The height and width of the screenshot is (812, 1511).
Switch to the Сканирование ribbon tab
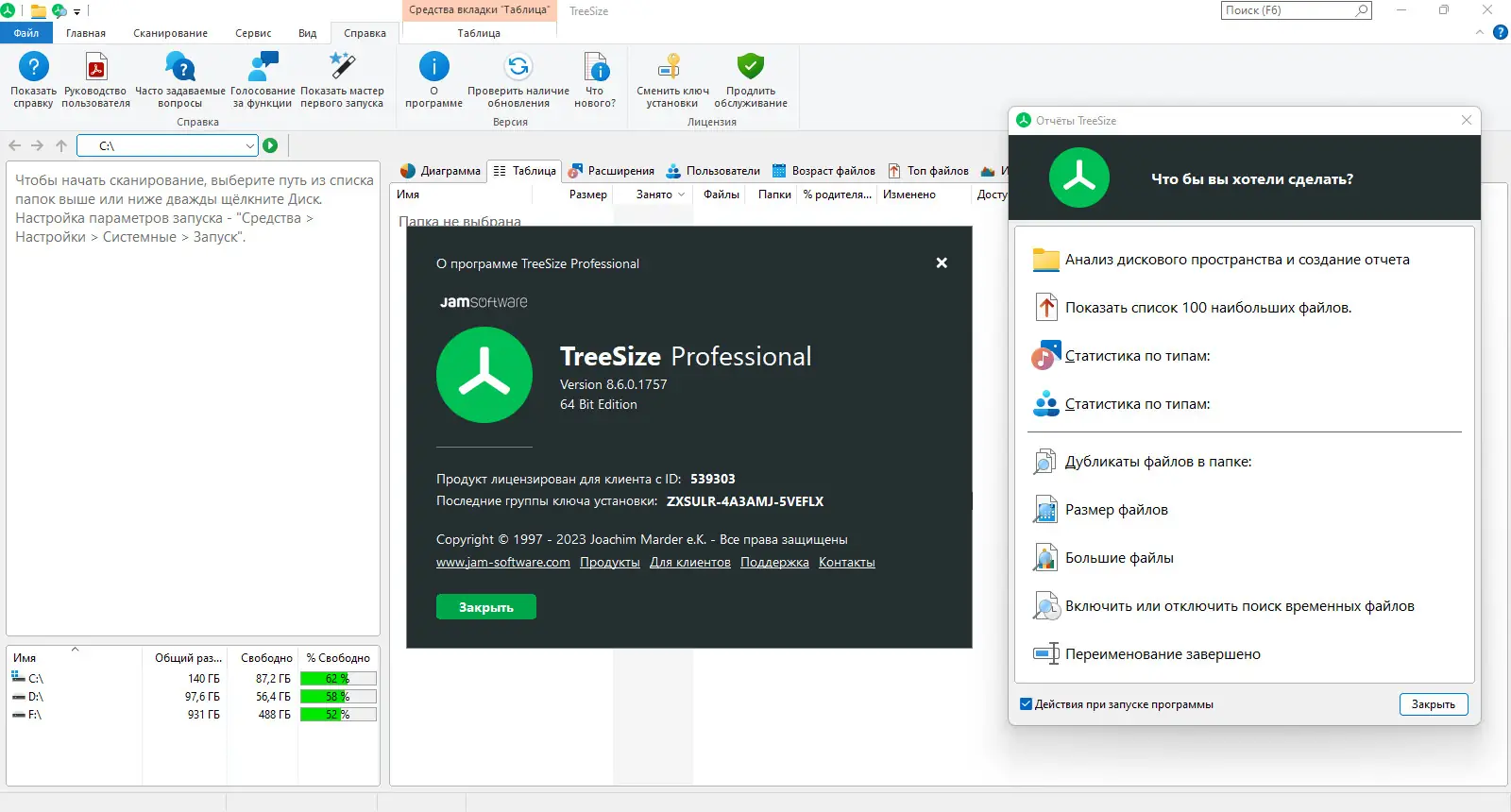170,33
